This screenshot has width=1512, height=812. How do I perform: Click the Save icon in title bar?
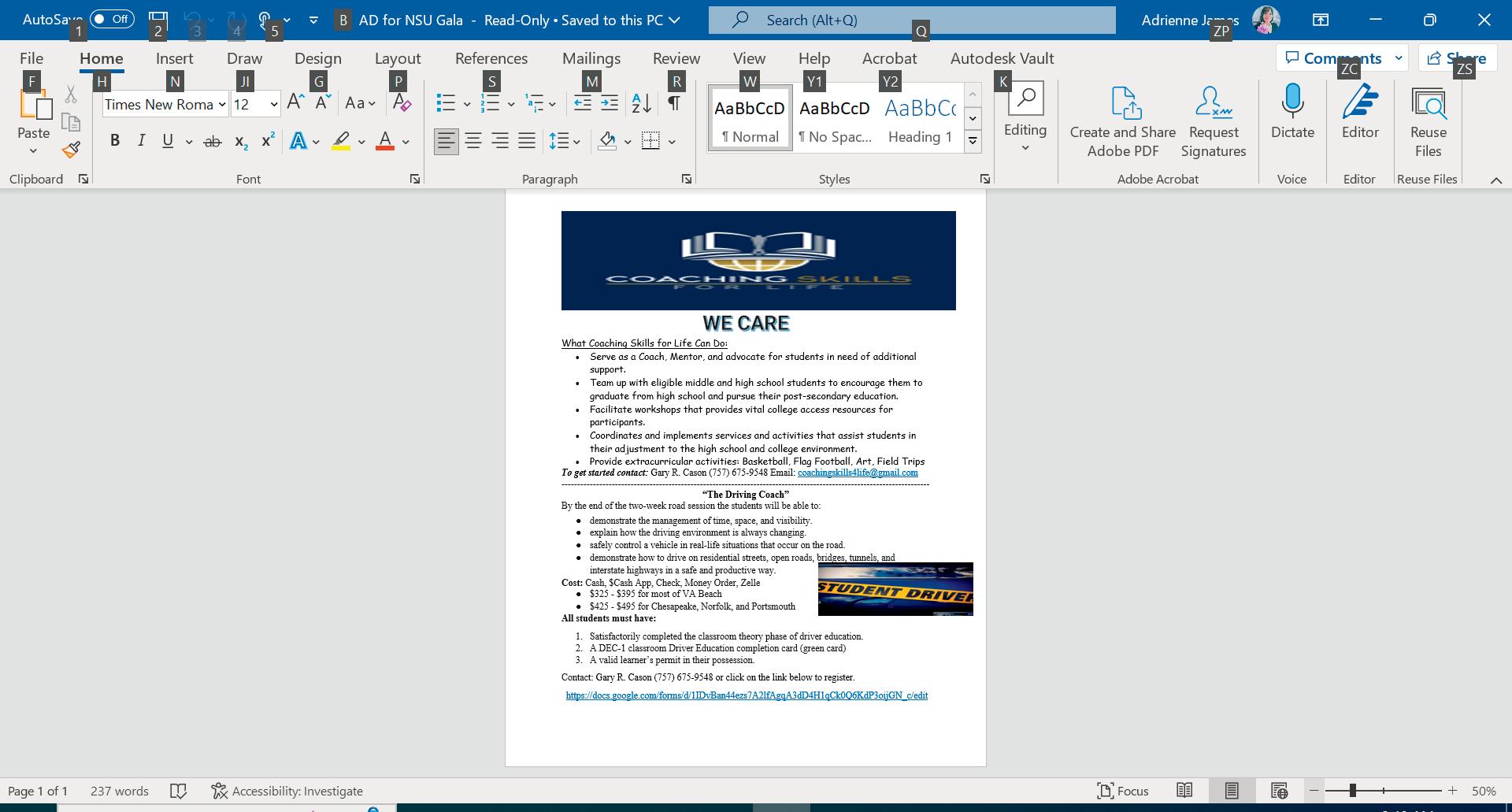(157, 20)
